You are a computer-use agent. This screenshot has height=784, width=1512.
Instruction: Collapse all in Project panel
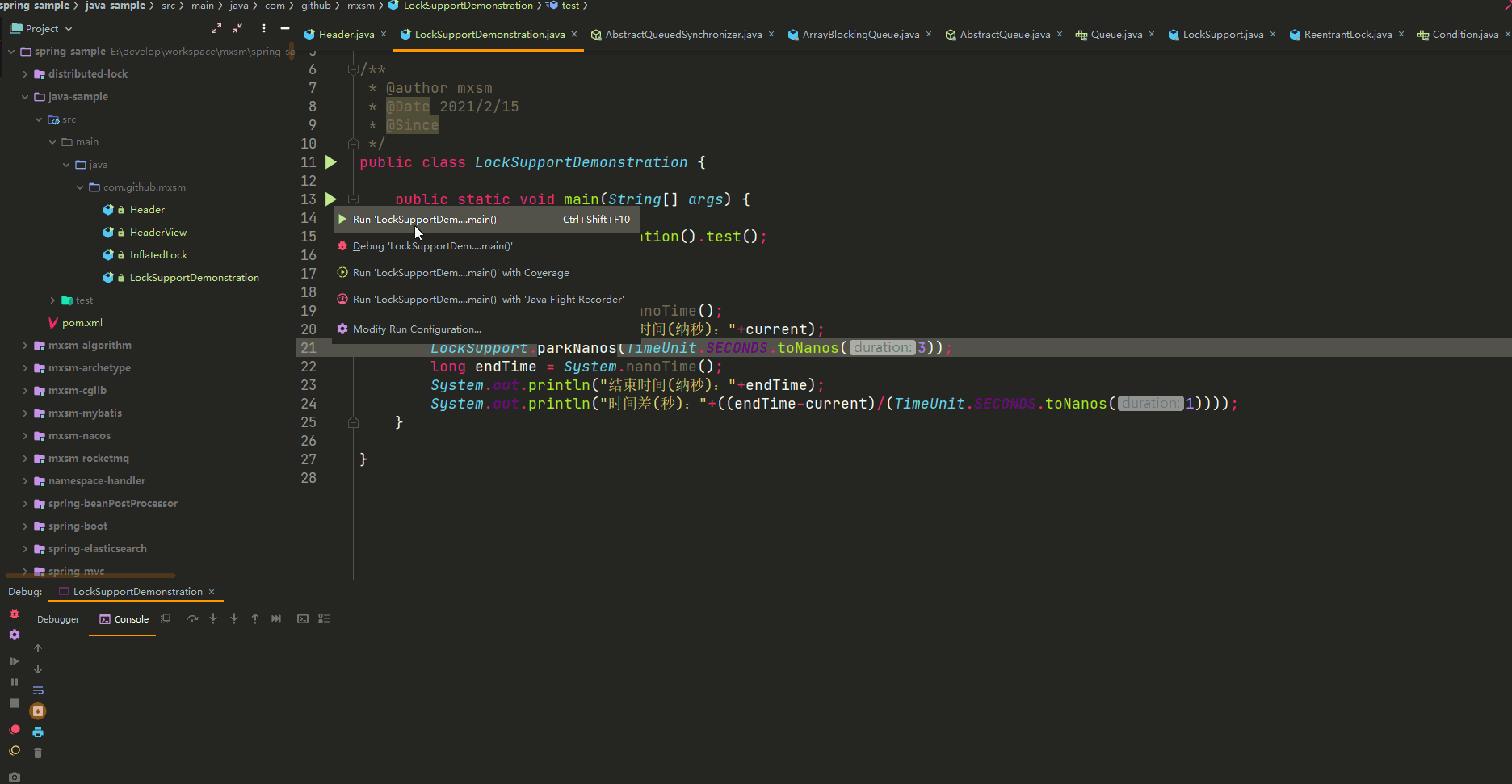coord(237,28)
